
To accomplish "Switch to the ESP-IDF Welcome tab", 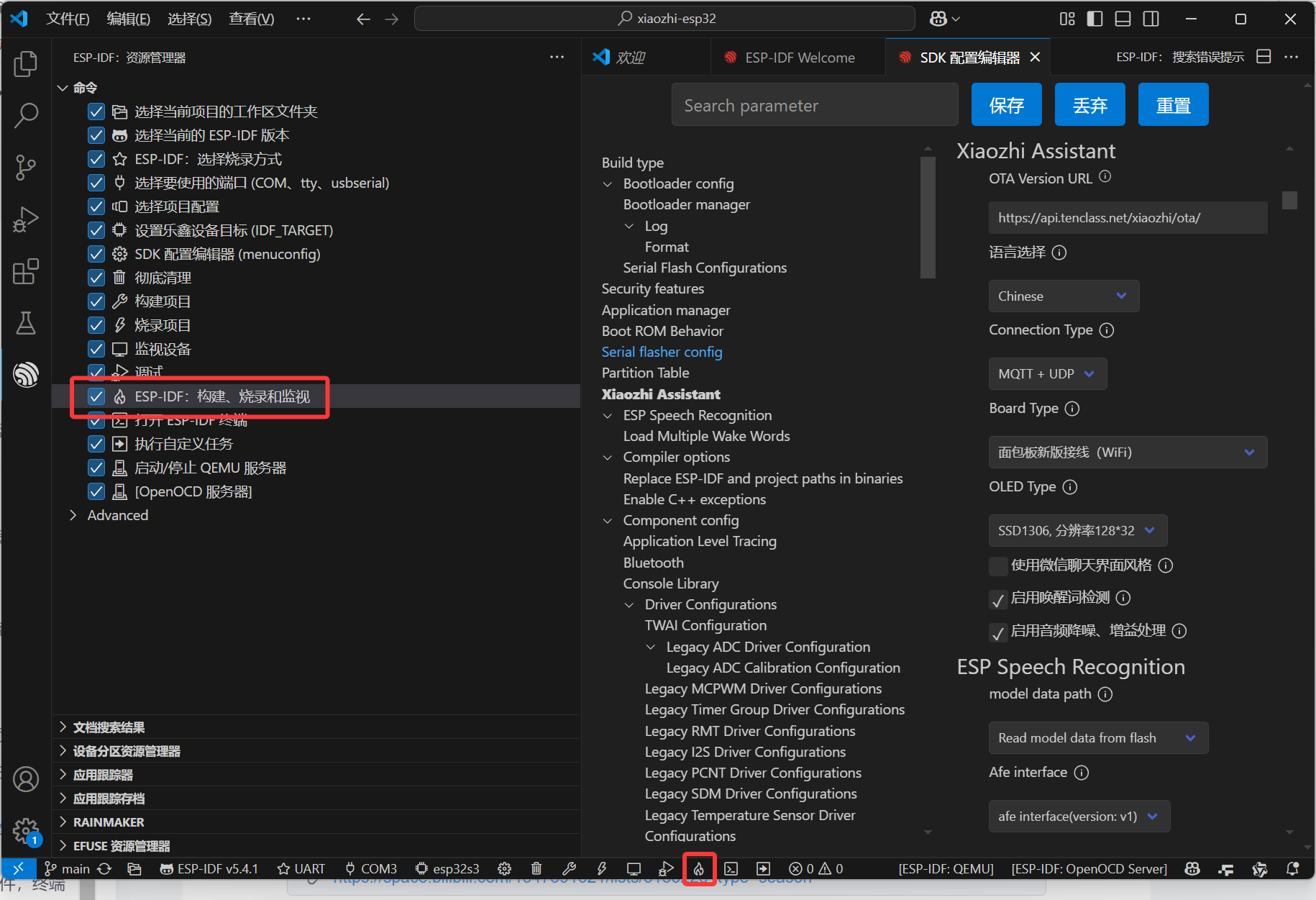I will (x=799, y=58).
